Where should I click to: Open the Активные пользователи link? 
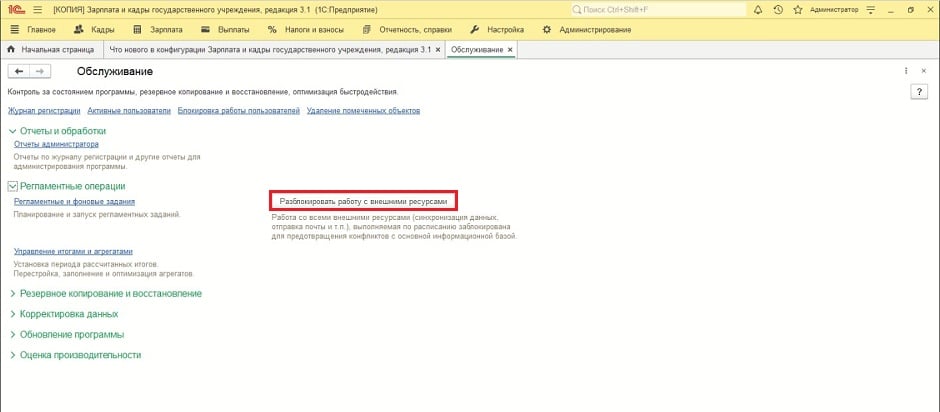tap(129, 111)
